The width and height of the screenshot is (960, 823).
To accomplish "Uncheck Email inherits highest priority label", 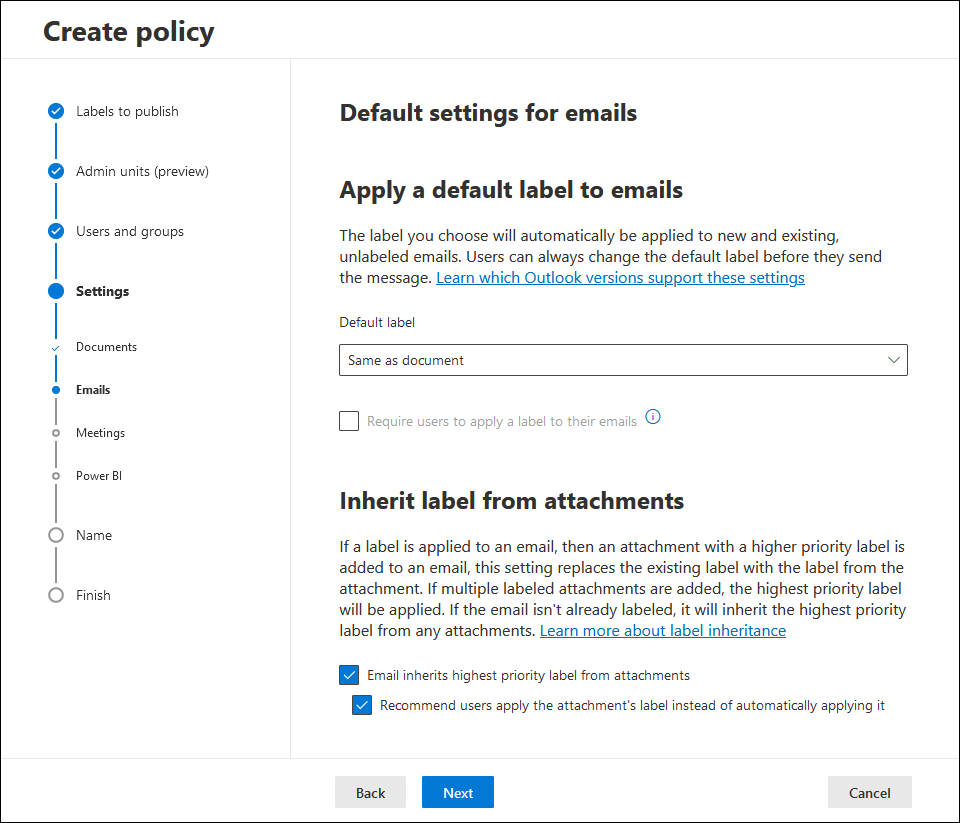I will pos(349,675).
